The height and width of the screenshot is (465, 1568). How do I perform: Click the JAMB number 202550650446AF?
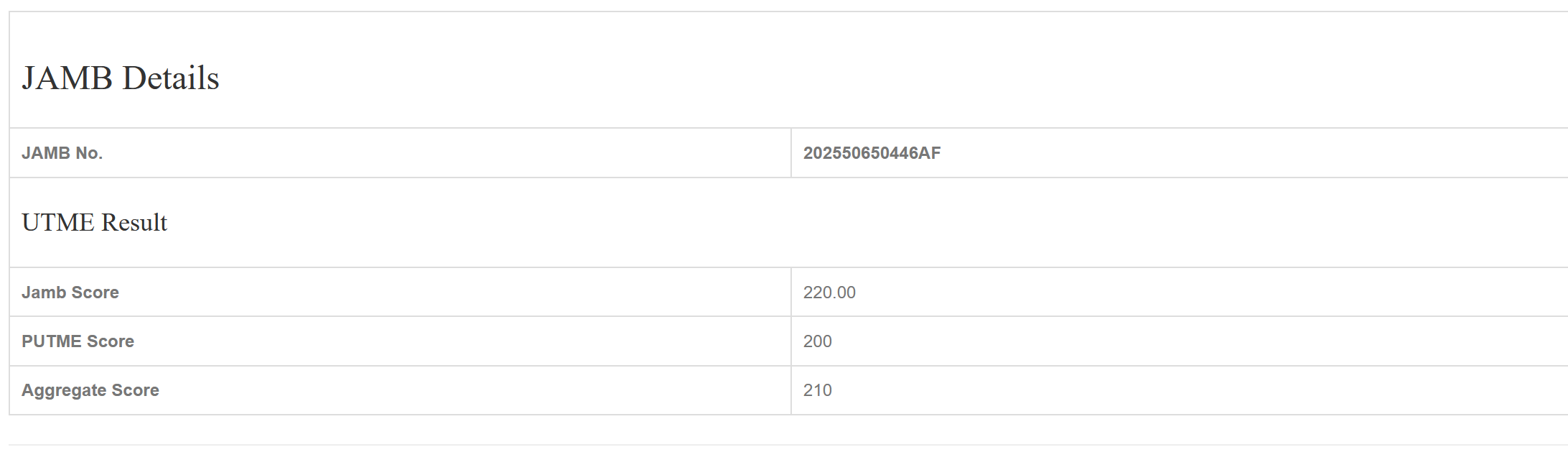coord(872,153)
